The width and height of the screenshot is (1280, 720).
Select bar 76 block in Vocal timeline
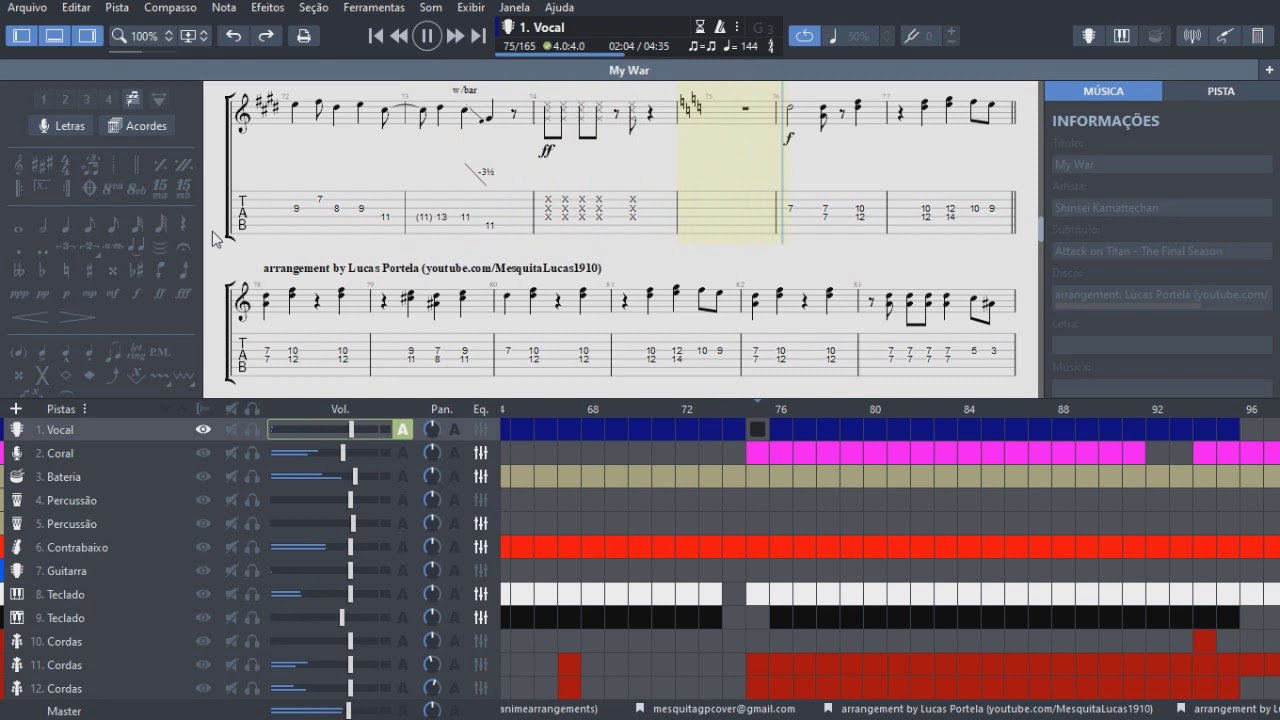(781, 430)
